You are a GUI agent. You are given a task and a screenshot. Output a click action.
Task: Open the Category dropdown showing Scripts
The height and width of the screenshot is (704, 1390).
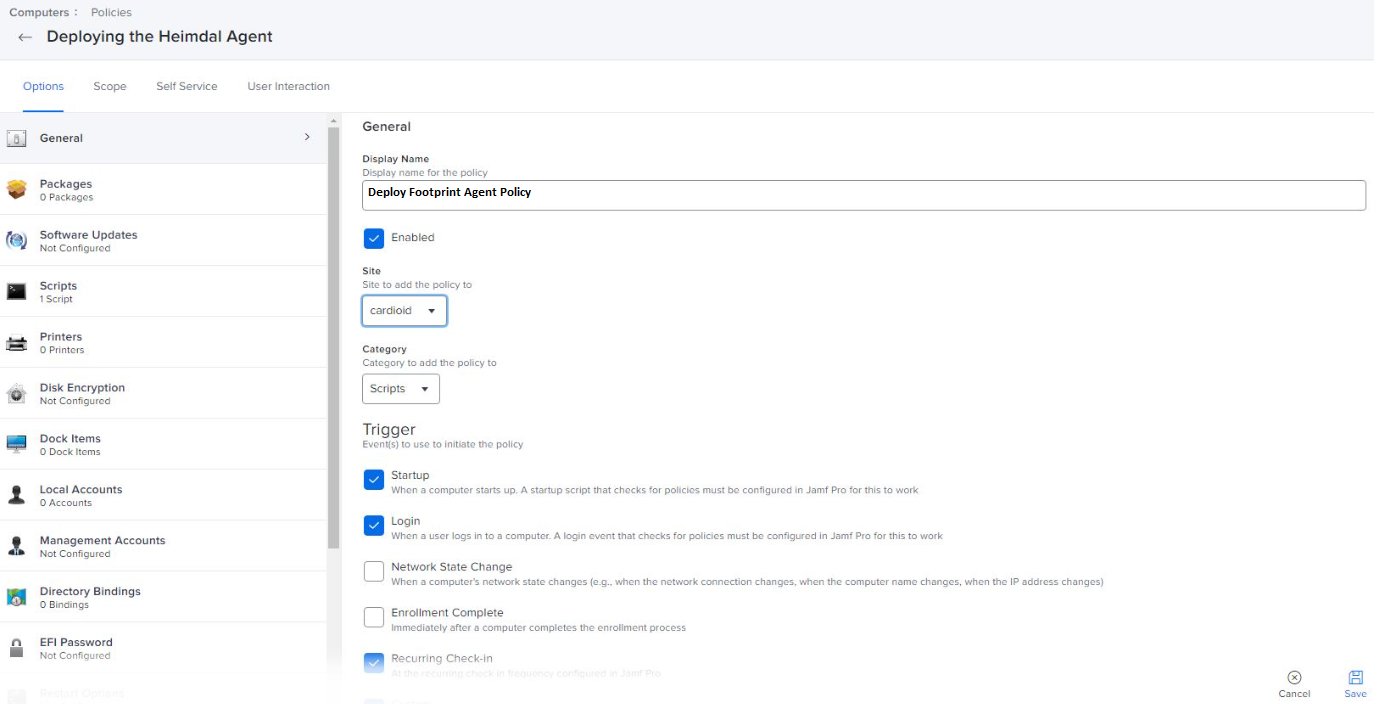click(x=401, y=389)
